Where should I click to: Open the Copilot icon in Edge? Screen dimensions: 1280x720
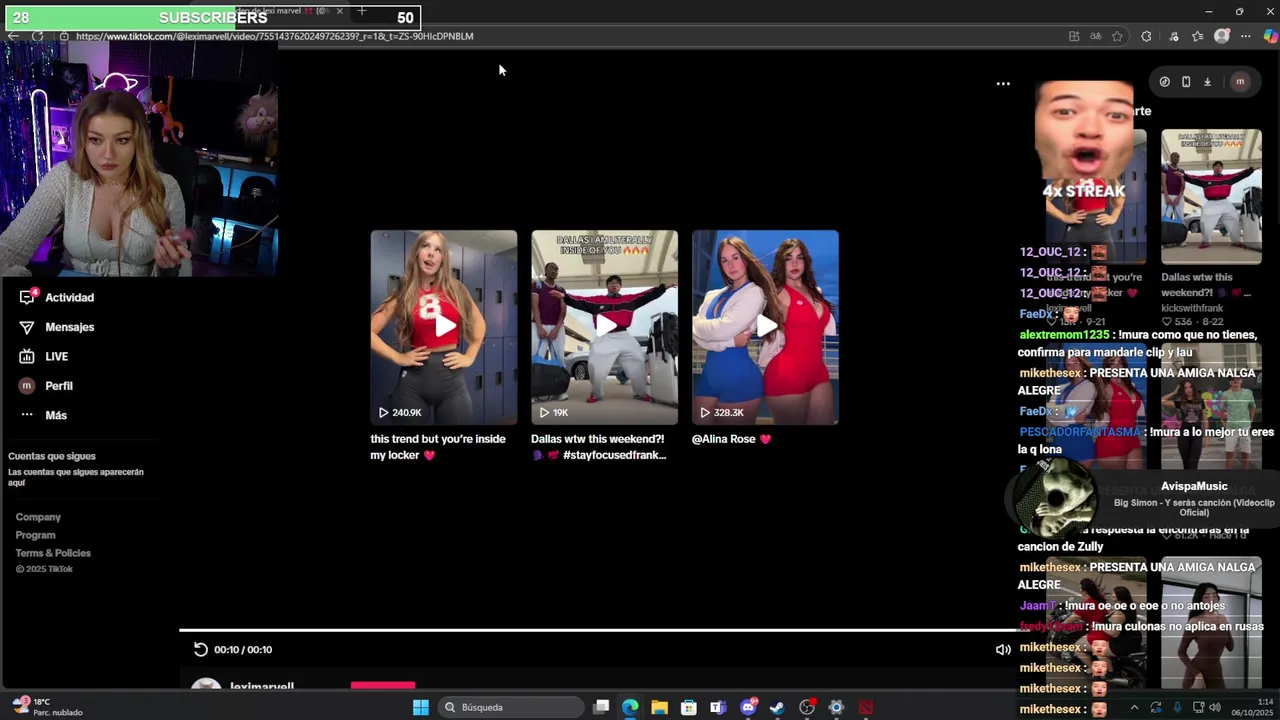[x=1270, y=36]
